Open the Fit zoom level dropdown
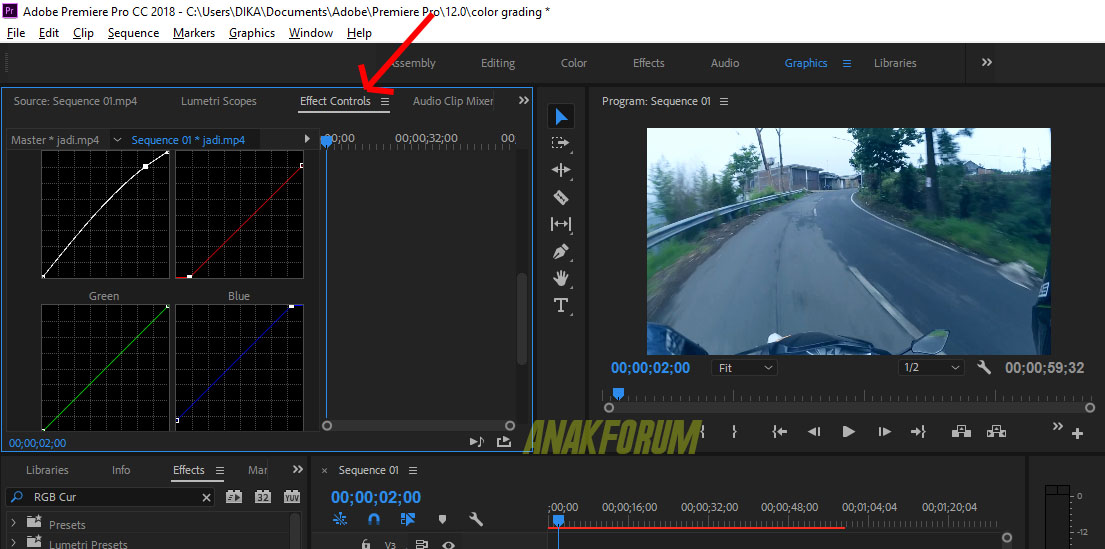This screenshot has height=549, width=1105. click(x=744, y=368)
